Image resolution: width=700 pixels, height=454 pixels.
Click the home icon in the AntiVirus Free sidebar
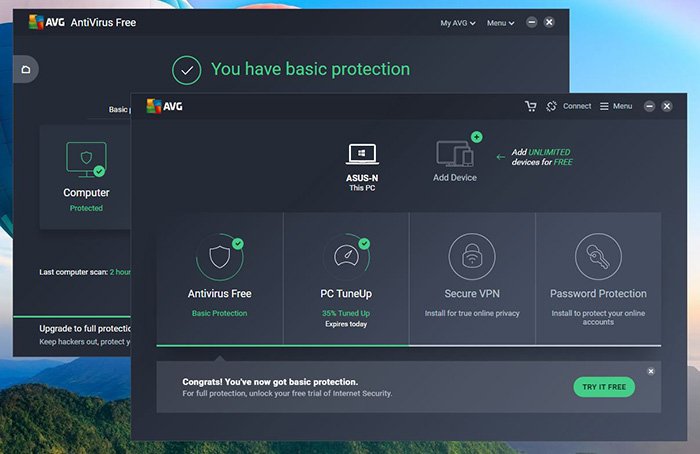(x=26, y=69)
